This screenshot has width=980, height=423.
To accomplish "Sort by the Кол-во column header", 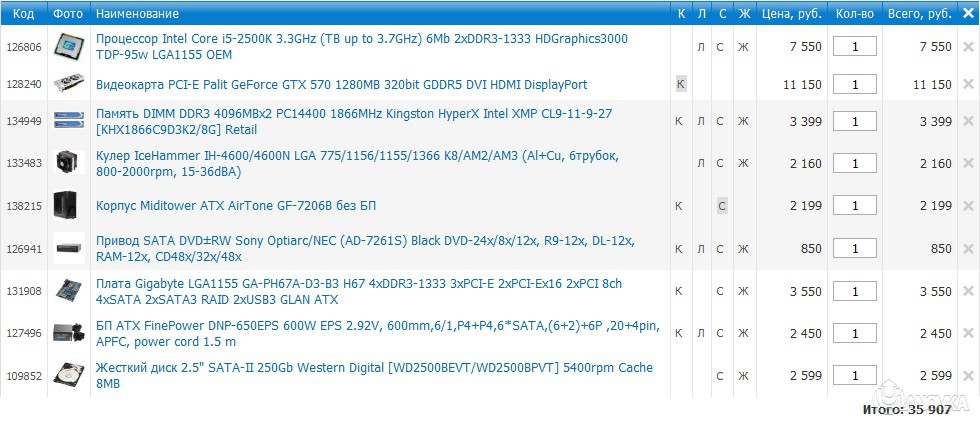I will [x=854, y=13].
